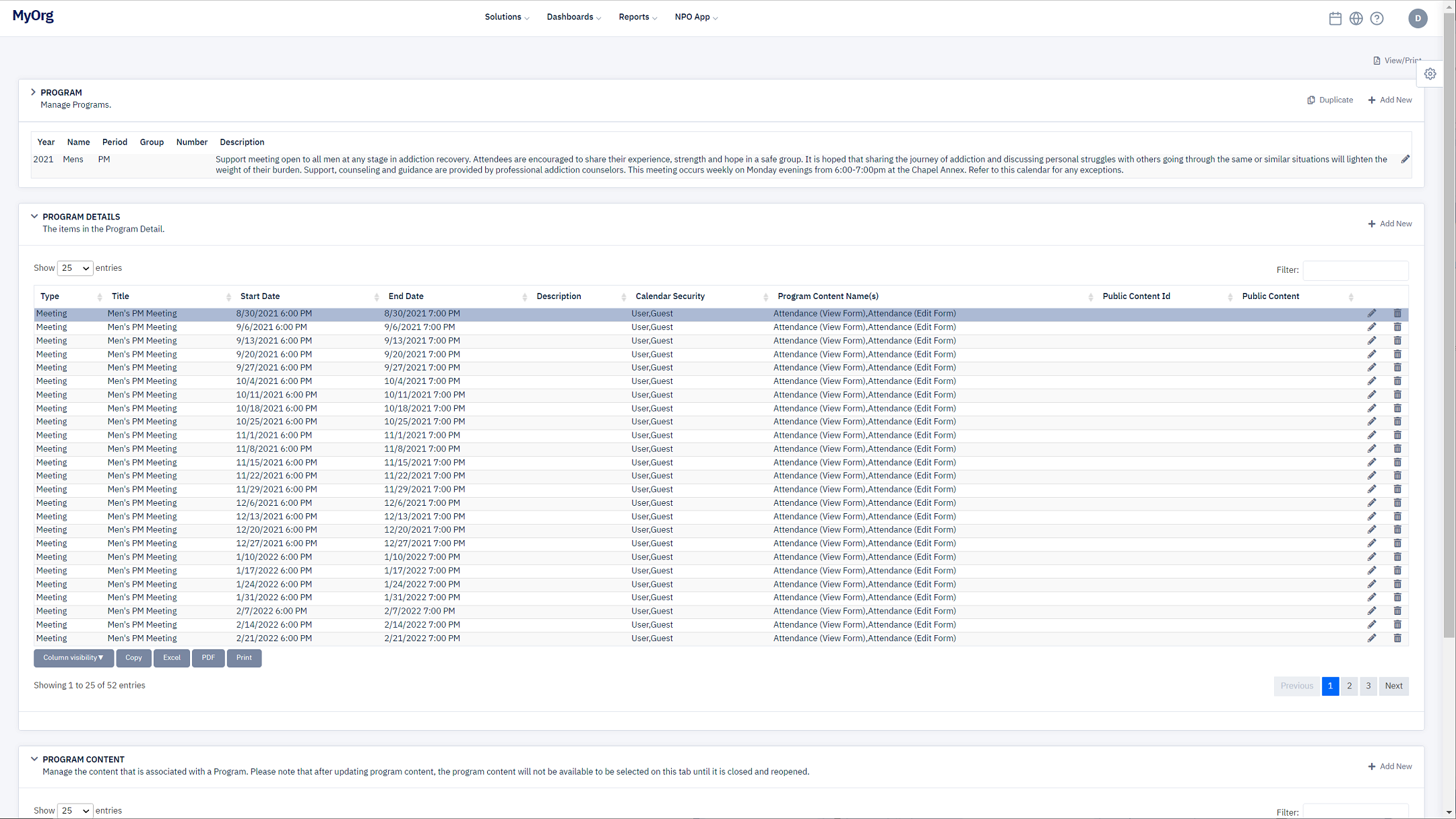1456x819 pixels.
Task: Open the help question mark icon
Action: pyautogui.click(x=1376, y=18)
